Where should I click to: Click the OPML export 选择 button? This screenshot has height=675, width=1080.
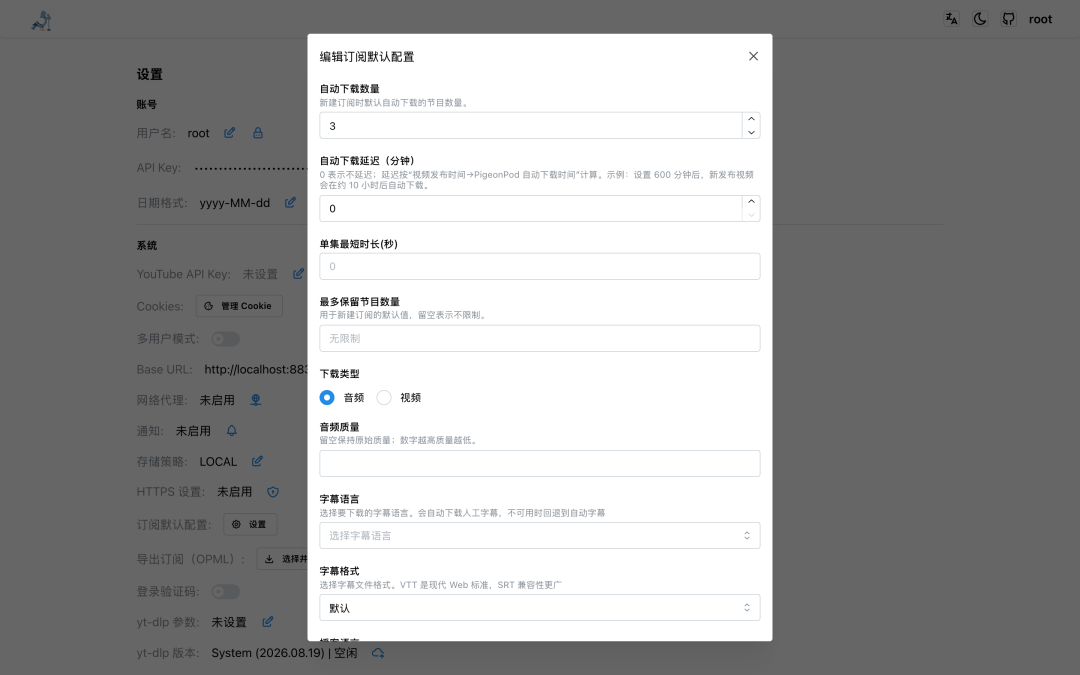click(x=282, y=559)
